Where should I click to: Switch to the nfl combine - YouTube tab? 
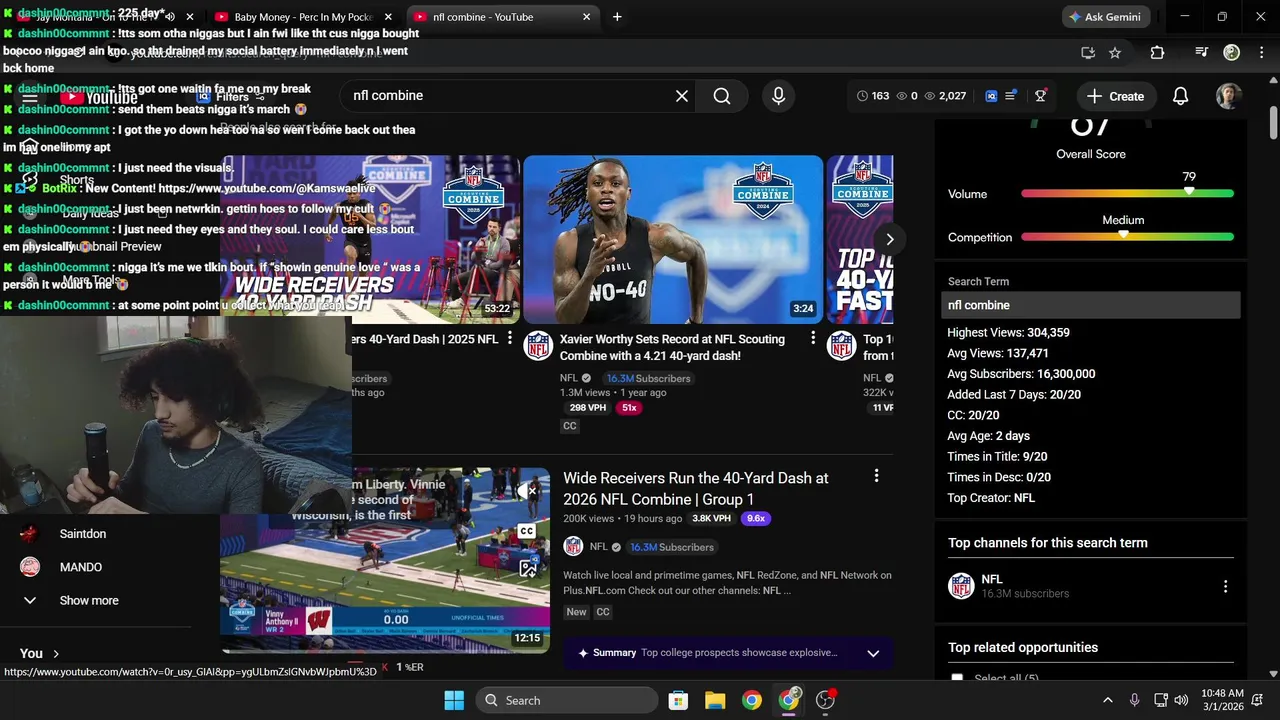[502, 17]
